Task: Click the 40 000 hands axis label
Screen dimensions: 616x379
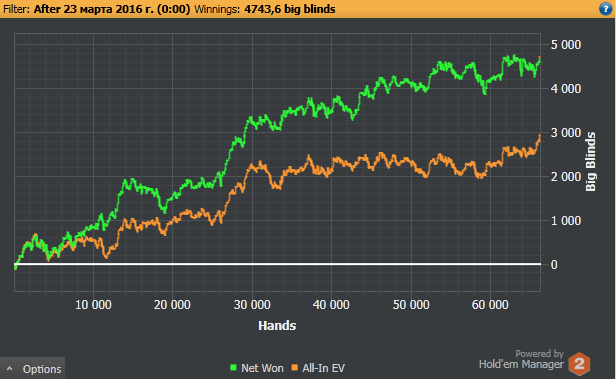Action: click(331, 305)
